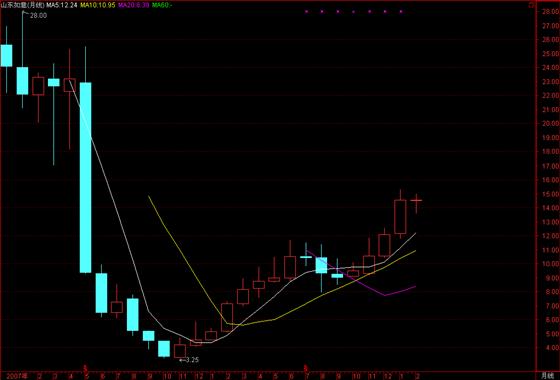Click the stock name title with period label
Viewport: 560px width, 380px height.
23,5
